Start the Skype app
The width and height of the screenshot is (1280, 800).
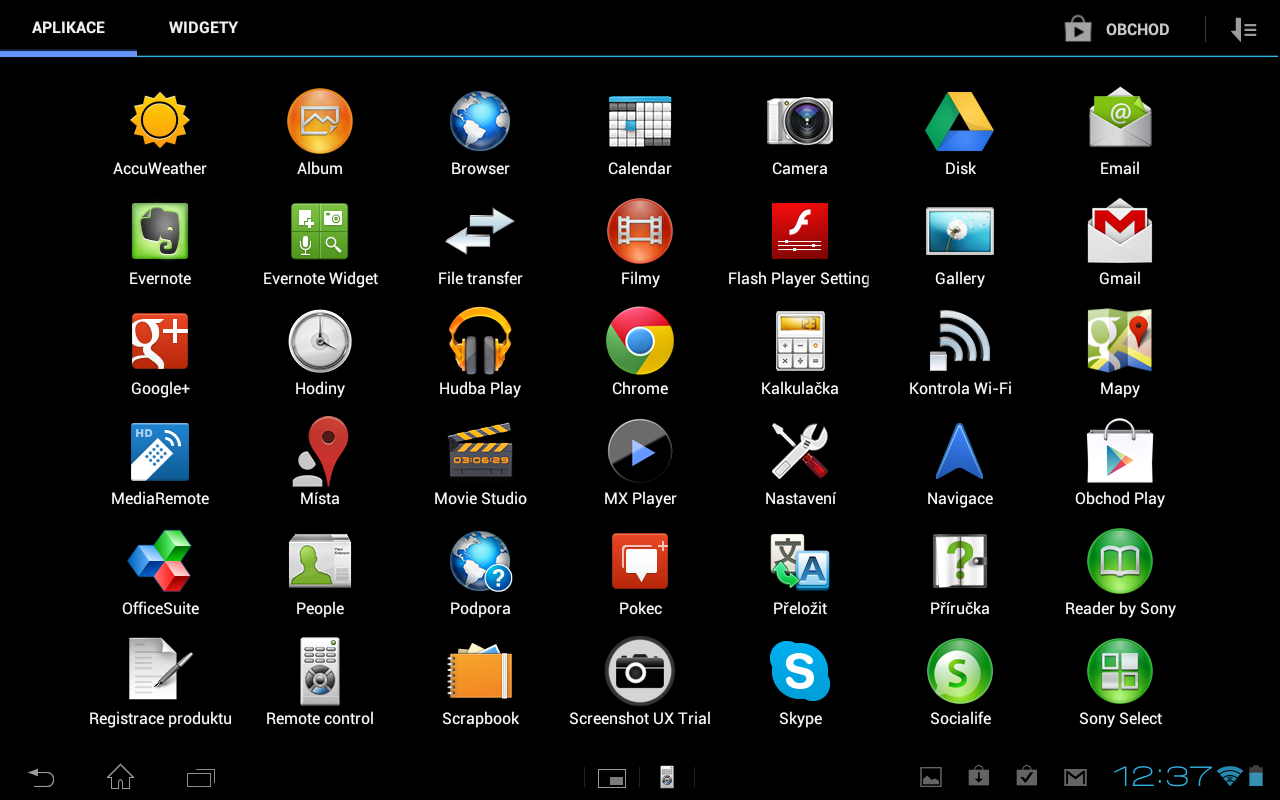800,670
